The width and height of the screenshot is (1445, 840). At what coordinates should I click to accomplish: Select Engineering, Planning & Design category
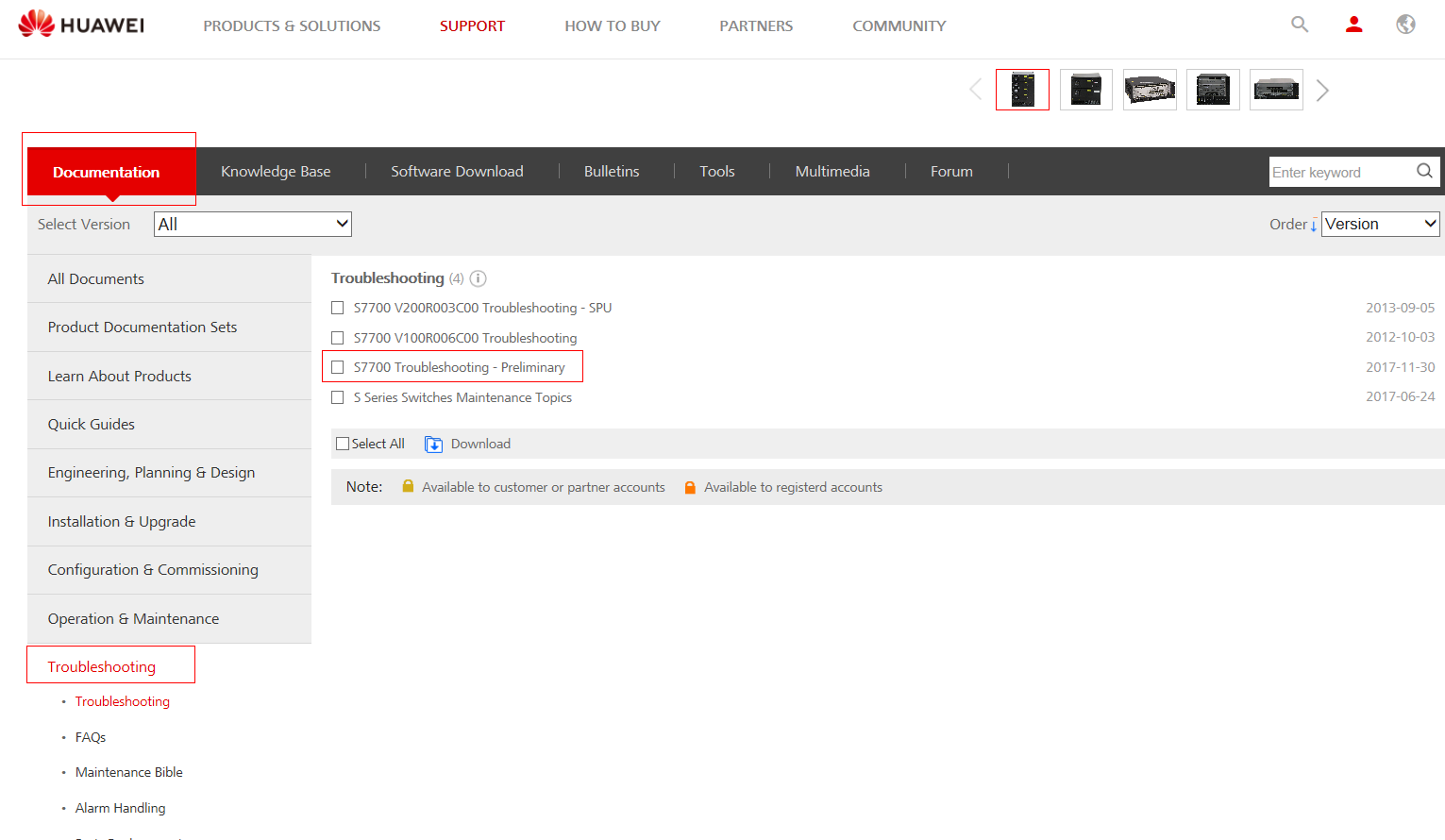169,472
